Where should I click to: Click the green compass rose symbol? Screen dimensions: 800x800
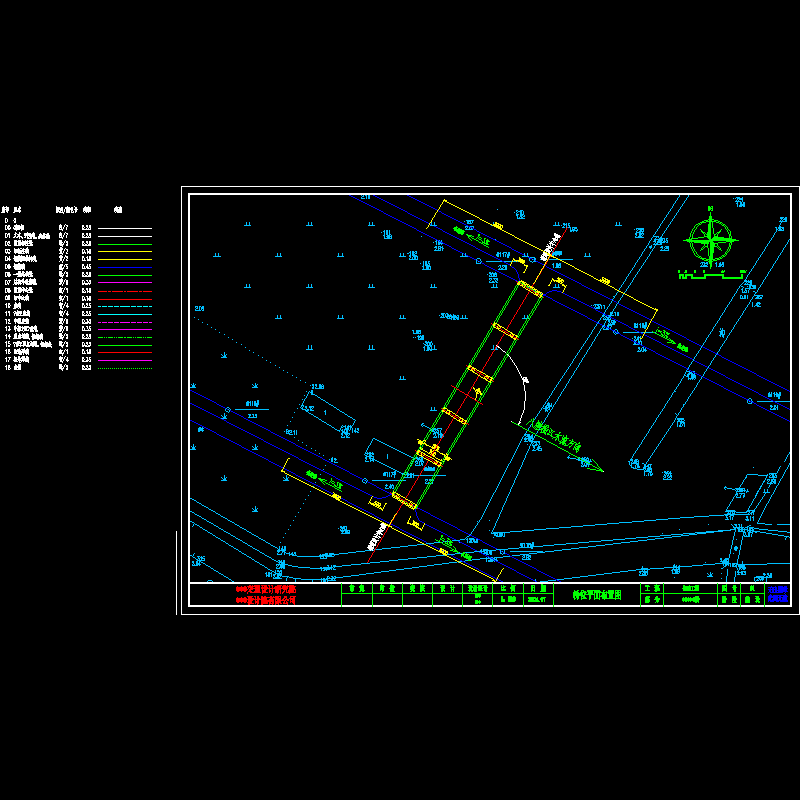(710, 238)
